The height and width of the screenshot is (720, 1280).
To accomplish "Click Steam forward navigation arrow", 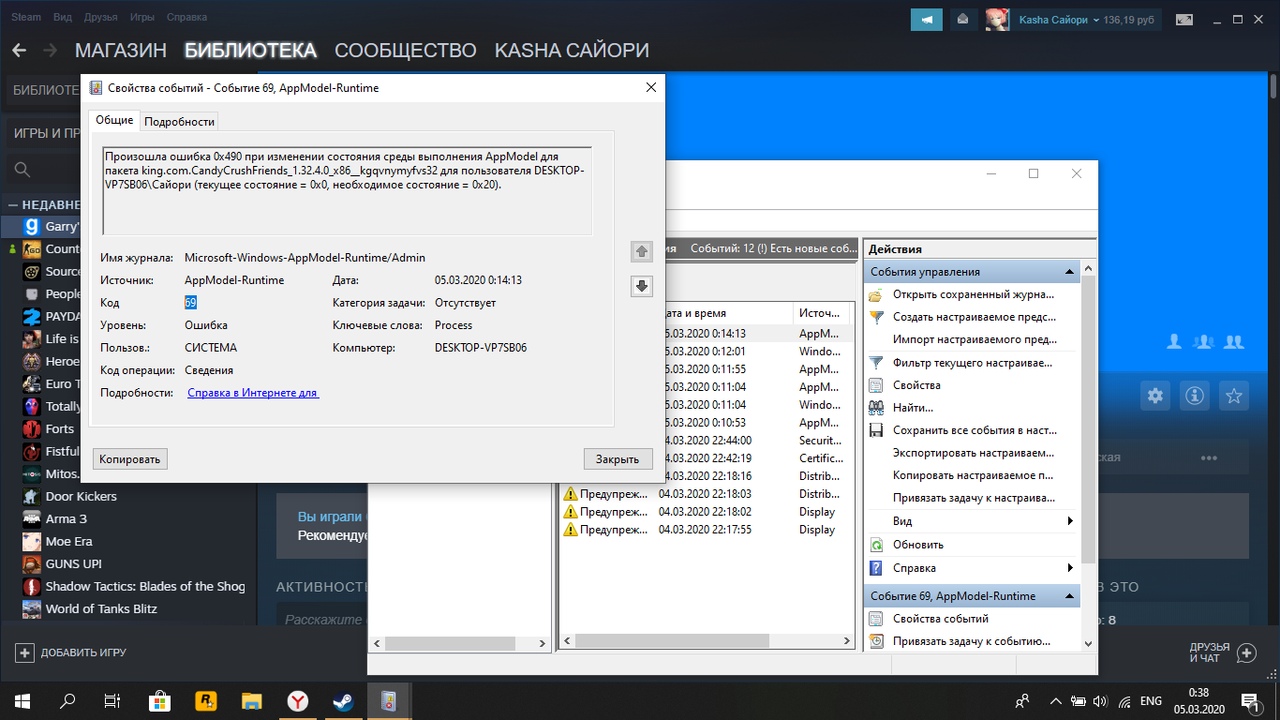I will click(50, 50).
